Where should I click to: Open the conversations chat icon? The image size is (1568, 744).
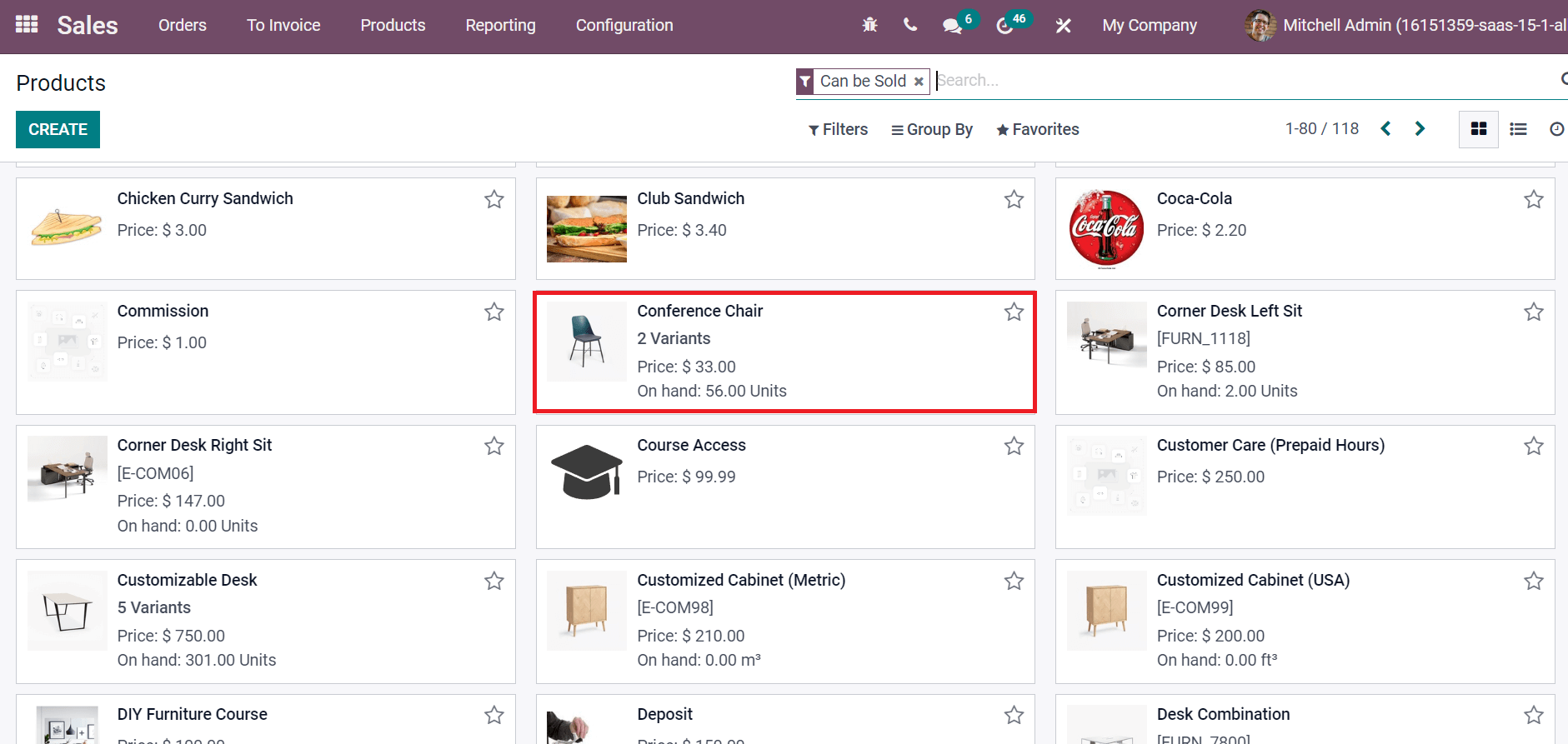coord(952,26)
